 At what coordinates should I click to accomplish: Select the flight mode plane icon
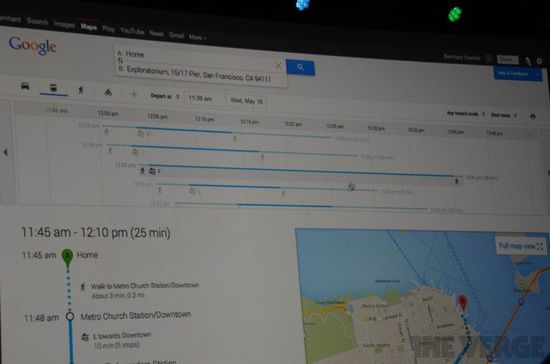134,94
